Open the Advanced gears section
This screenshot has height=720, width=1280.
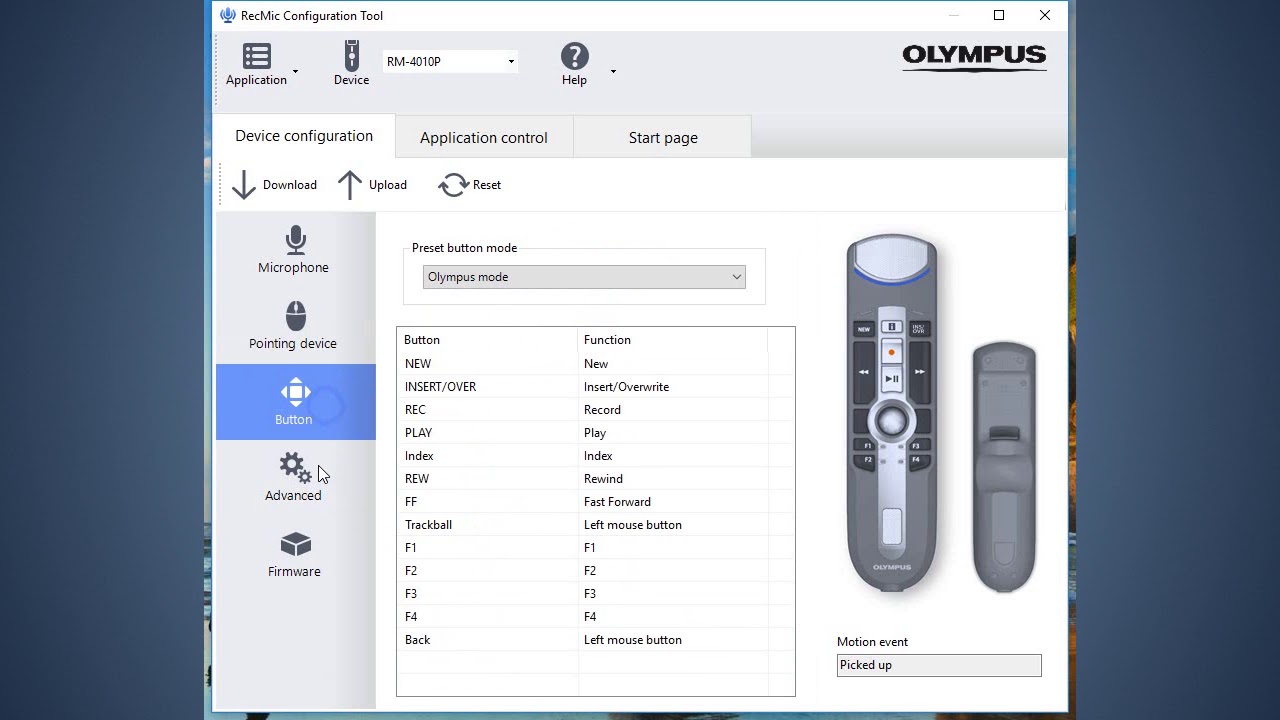click(295, 478)
